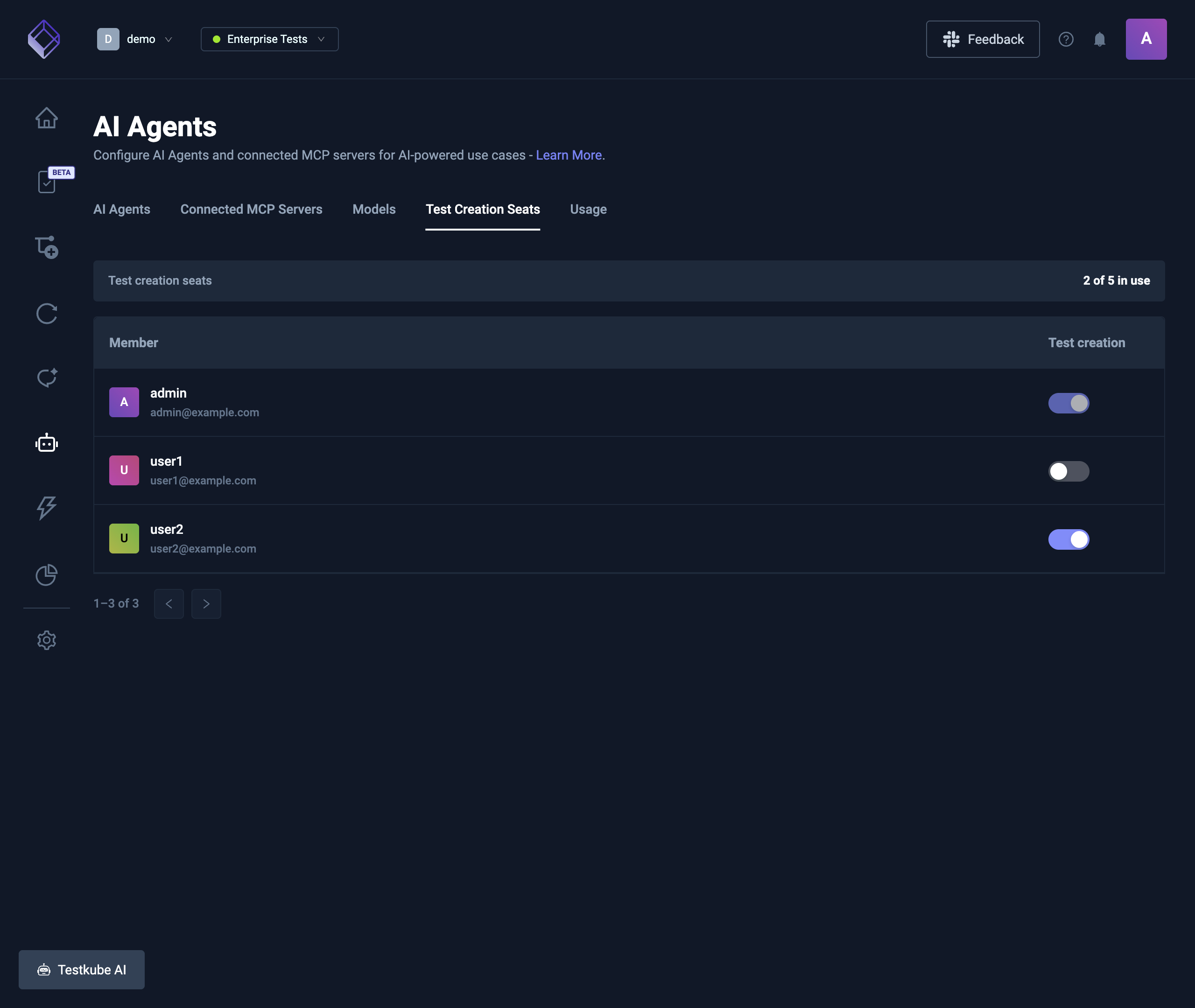Open the AI Agents robot icon in sidebar
Viewport: 1195px width, 1008px height.
(46, 443)
